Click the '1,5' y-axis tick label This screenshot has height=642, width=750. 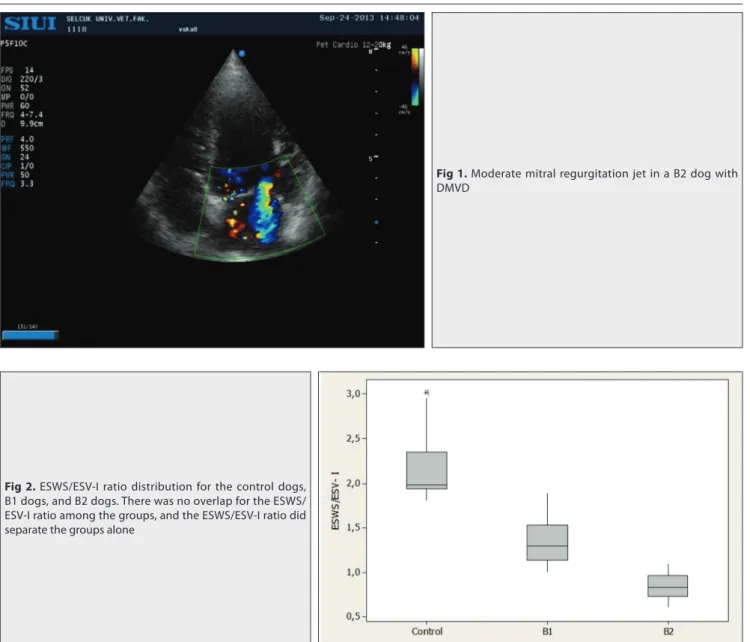[x=353, y=528]
